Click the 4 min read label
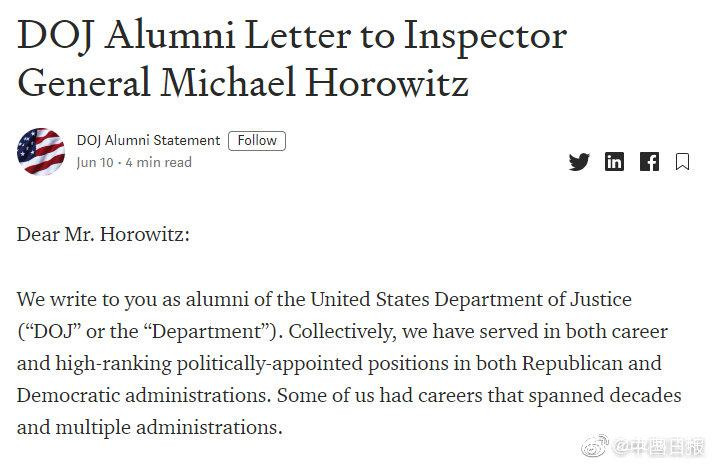713x466 pixels. 158,162
